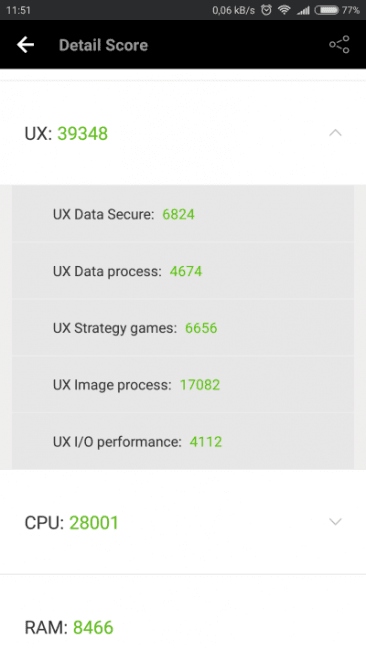Image resolution: width=366 pixels, height=650 pixels.
Task: Select the UX Image process row
Action: point(183,384)
